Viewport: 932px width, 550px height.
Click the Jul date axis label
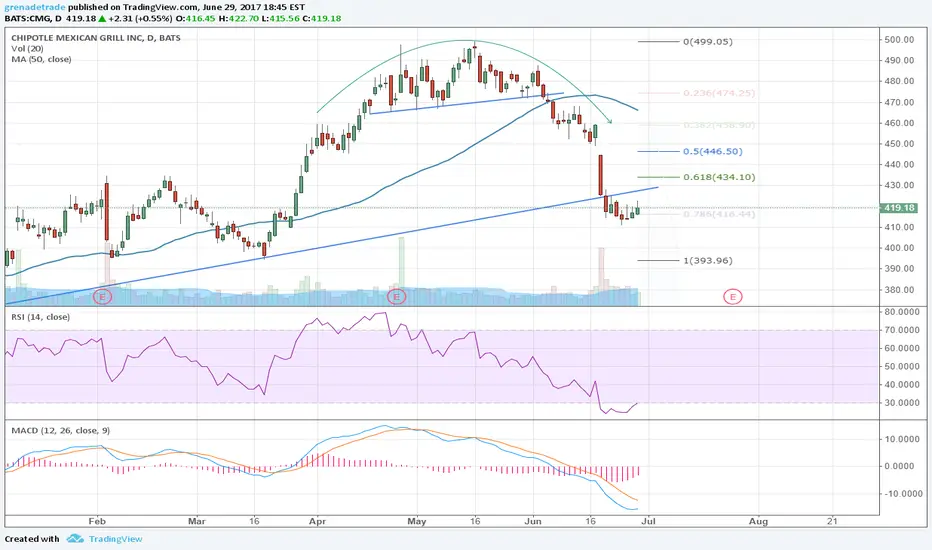648,521
